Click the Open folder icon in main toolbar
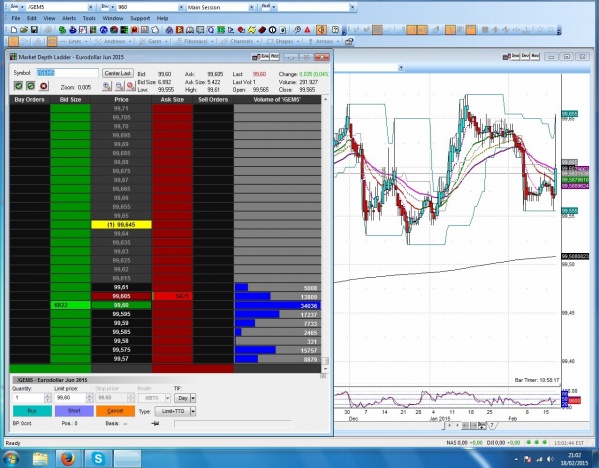The image size is (599, 468). click(x=24, y=30)
